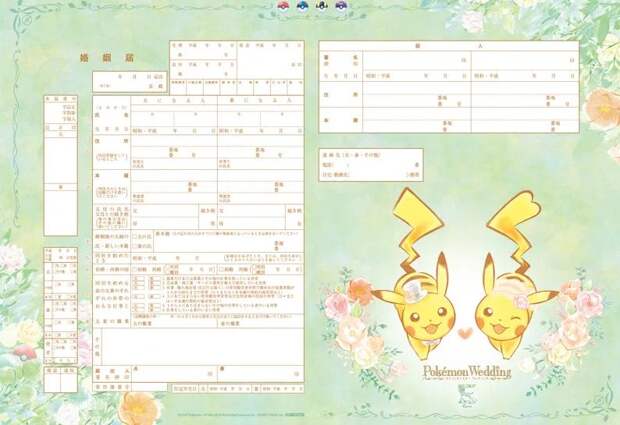Check the 妻の氏 box
Screen dimensions: 620x425
click(x=135, y=246)
